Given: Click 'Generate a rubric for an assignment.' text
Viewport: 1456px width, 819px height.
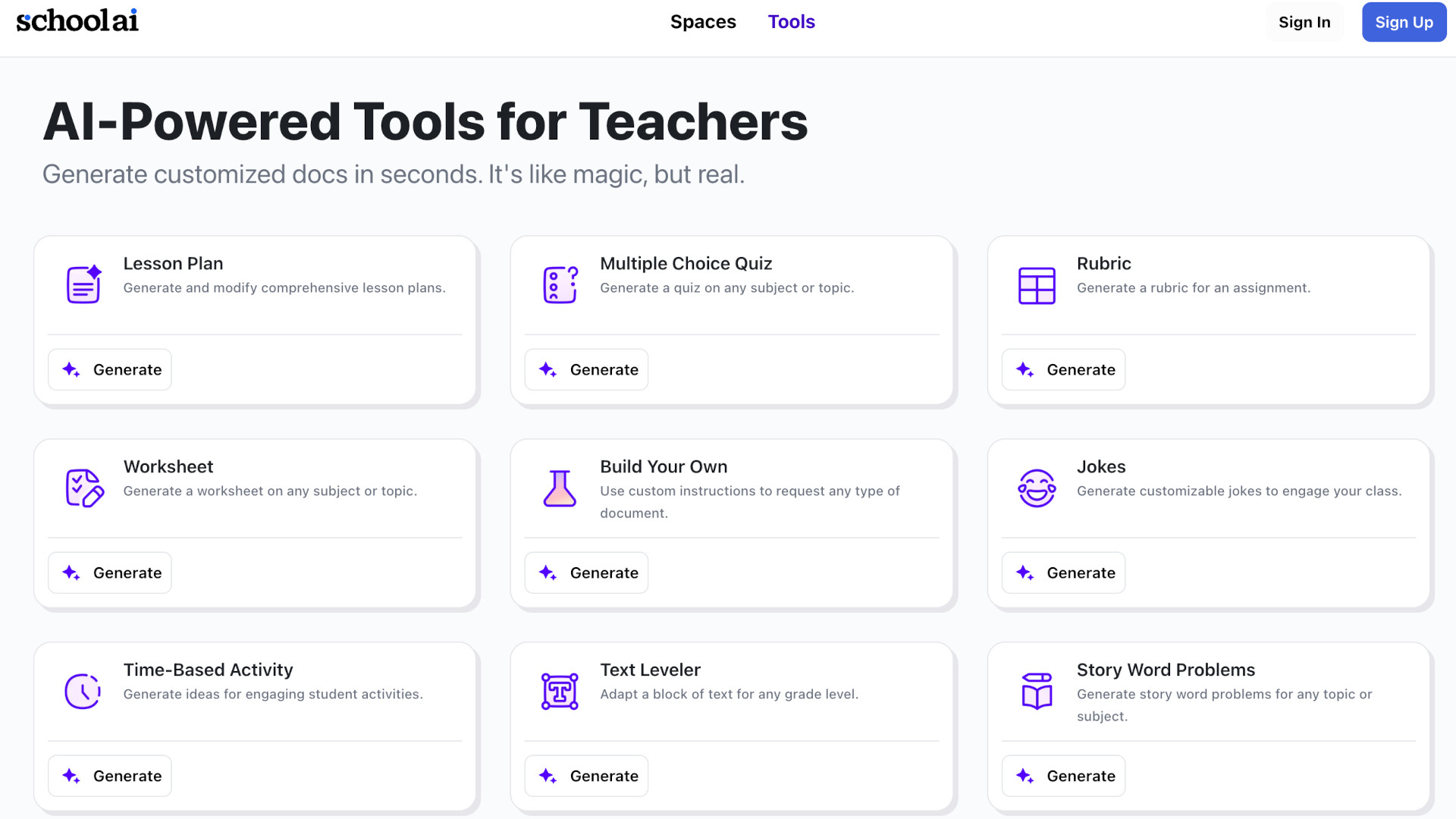Looking at the screenshot, I should pos(1193,287).
